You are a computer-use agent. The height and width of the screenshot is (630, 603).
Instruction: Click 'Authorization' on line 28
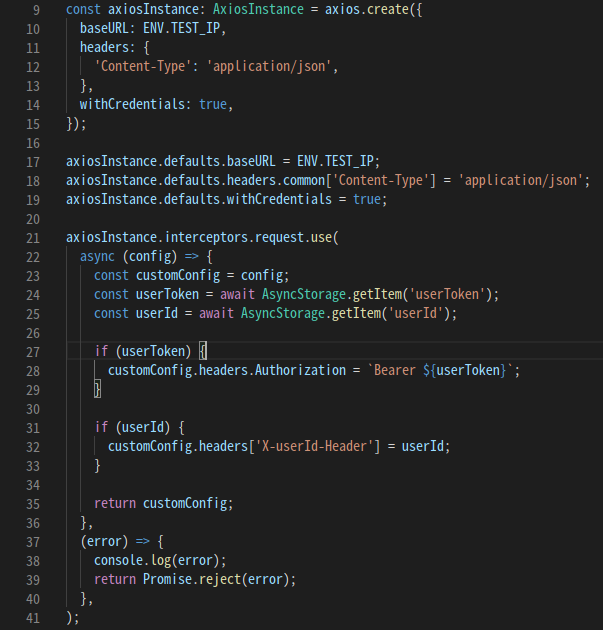tap(300, 370)
